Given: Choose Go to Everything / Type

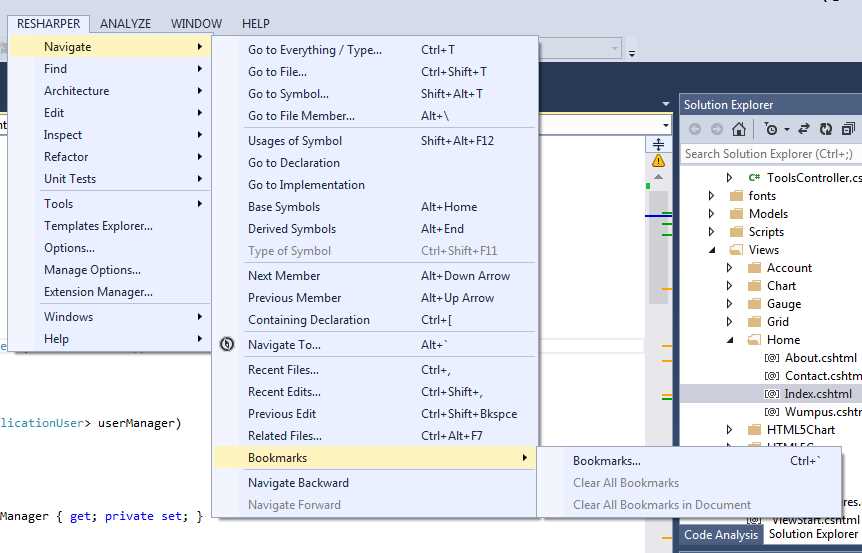Looking at the screenshot, I should click(375, 49).
